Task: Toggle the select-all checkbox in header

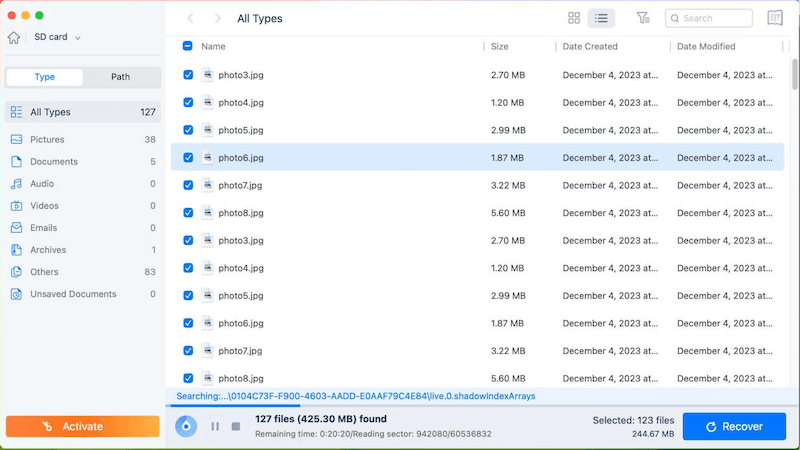Action: pyautogui.click(x=188, y=46)
